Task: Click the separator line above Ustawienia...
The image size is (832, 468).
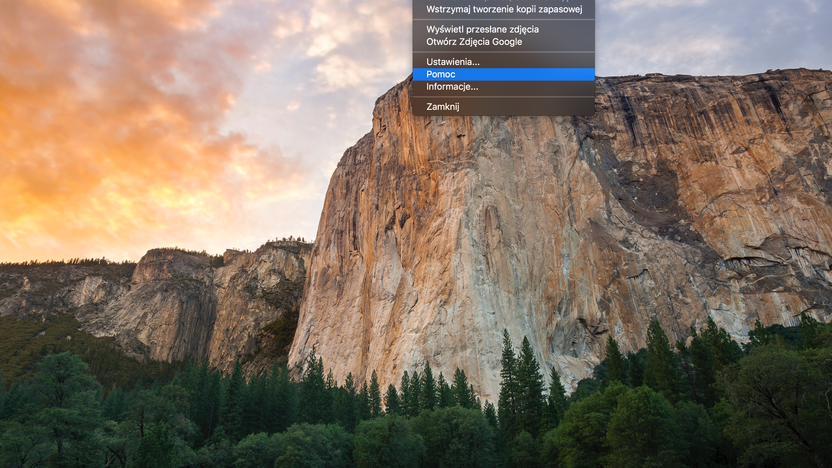Action: pos(503,51)
